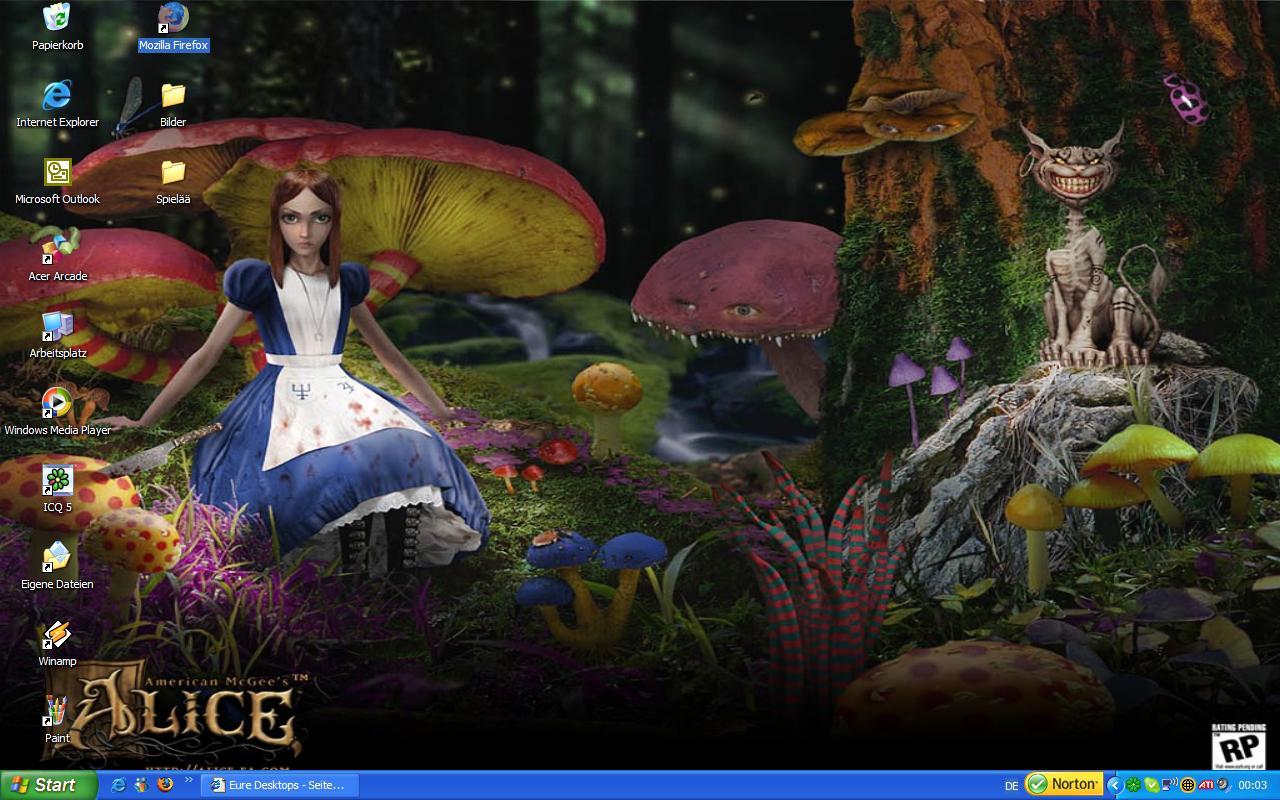Select the Spielää folder on the desktop
The image size is (1280, 800).
173,181
